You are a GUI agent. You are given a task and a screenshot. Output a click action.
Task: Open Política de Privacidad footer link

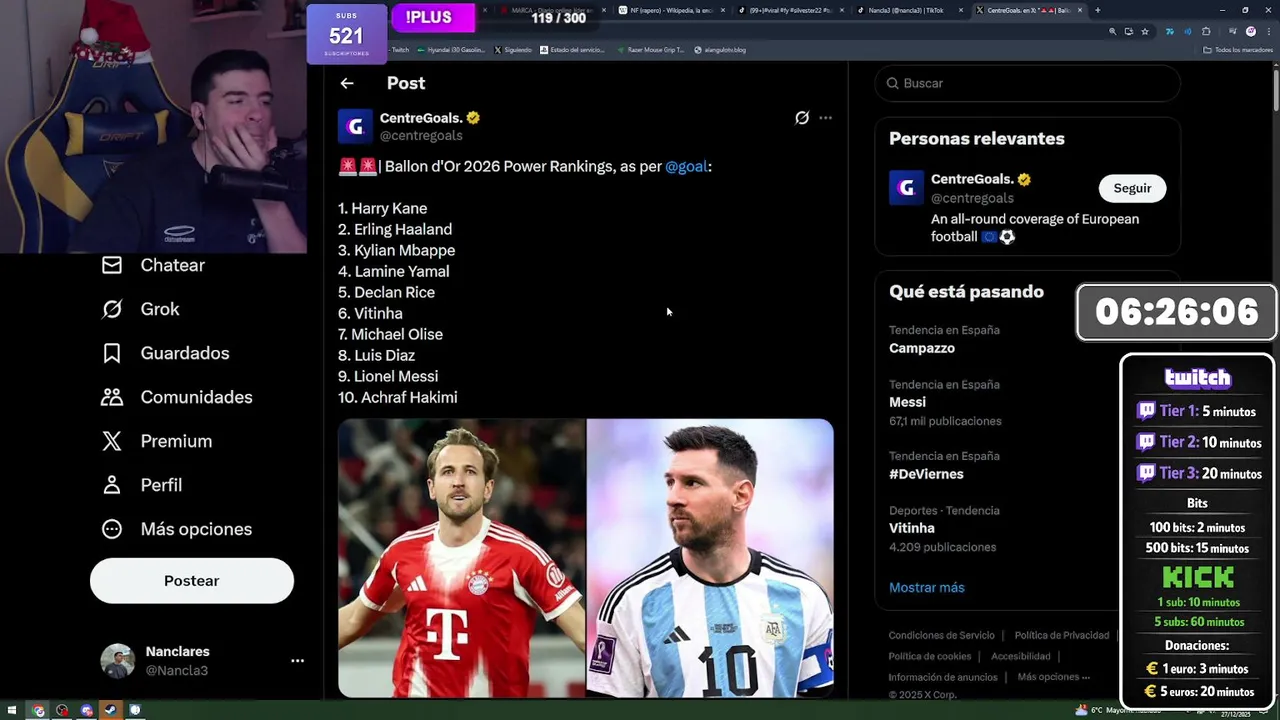coord(1062,635)
